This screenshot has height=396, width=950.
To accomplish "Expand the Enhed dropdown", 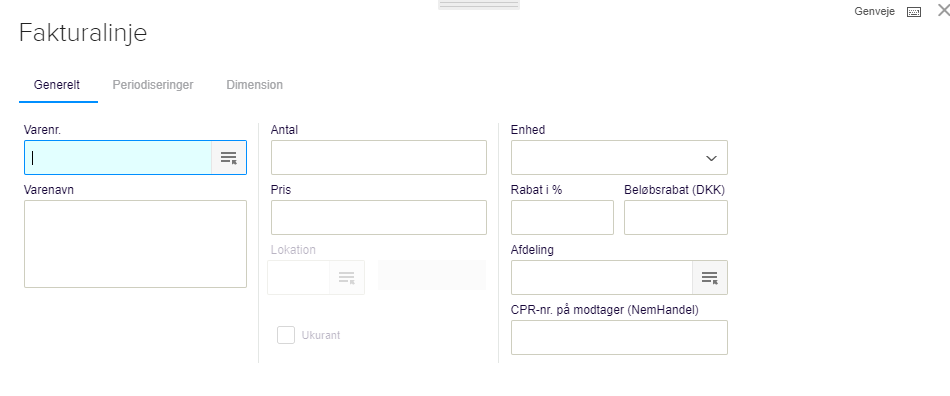I will point(619,157).
